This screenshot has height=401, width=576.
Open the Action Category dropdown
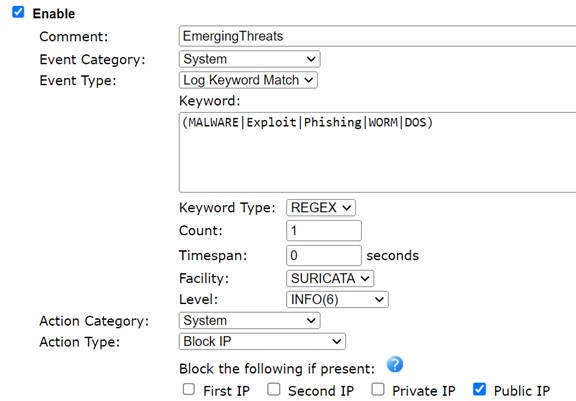point(250,321)
